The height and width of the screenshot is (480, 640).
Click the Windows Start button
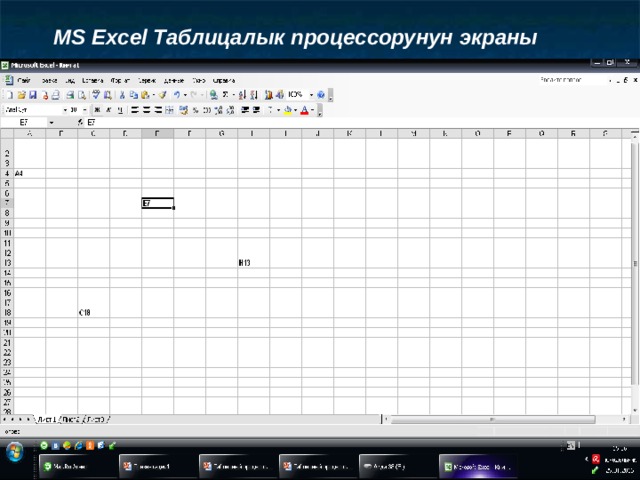(x=15, y=453)
